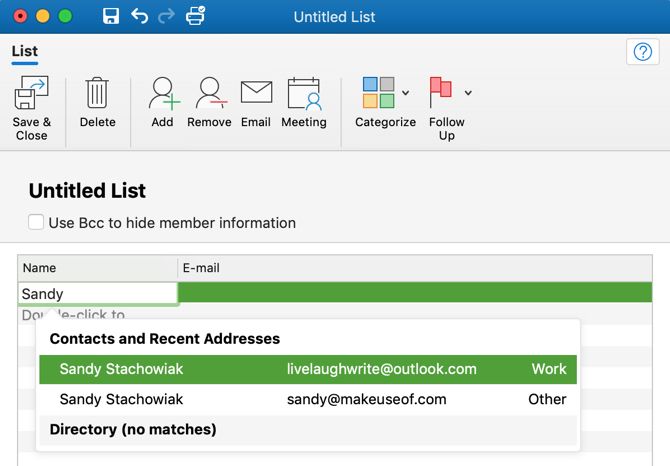This screenshot has height=466, width=670.
Task: Click the Delete trash can icon
Action: [x=97, y=95]
